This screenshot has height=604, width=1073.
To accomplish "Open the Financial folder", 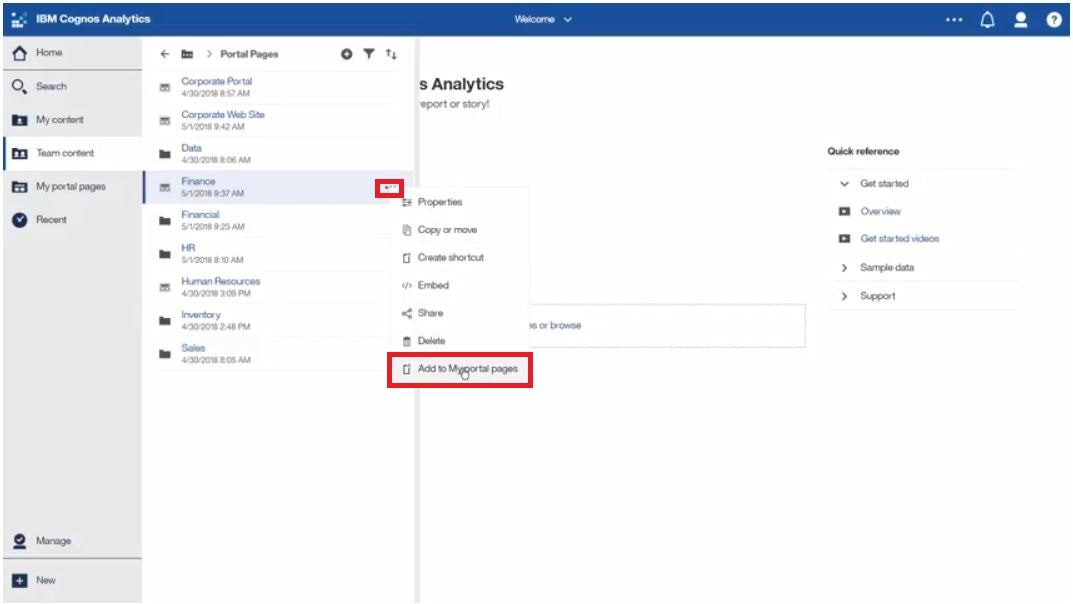I will click(x=200, y=215).
